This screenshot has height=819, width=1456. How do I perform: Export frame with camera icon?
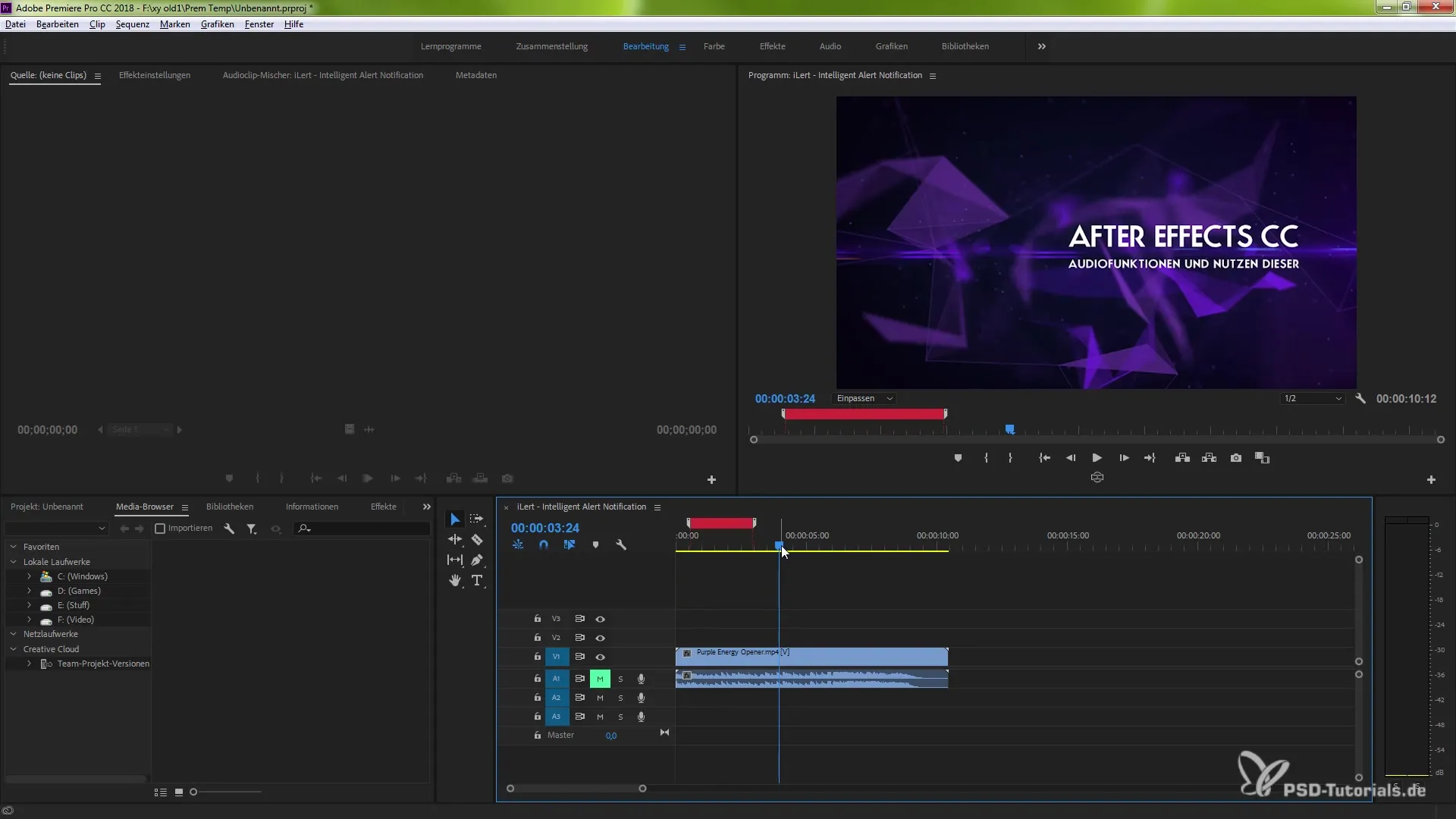(x=1236, y=458)
